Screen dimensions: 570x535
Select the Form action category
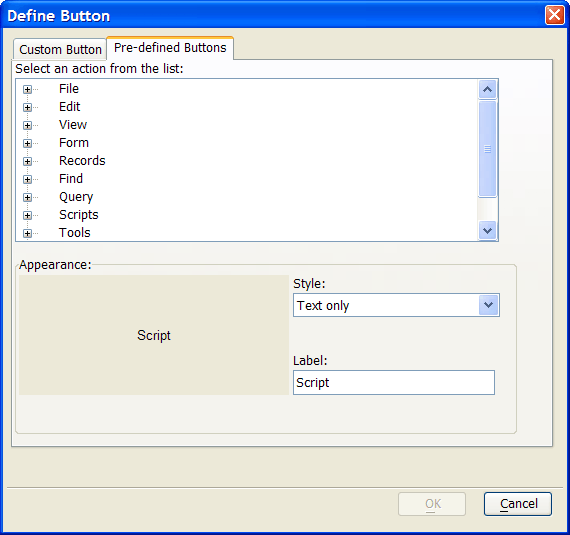pyautogui.click(x=74, y=142)
